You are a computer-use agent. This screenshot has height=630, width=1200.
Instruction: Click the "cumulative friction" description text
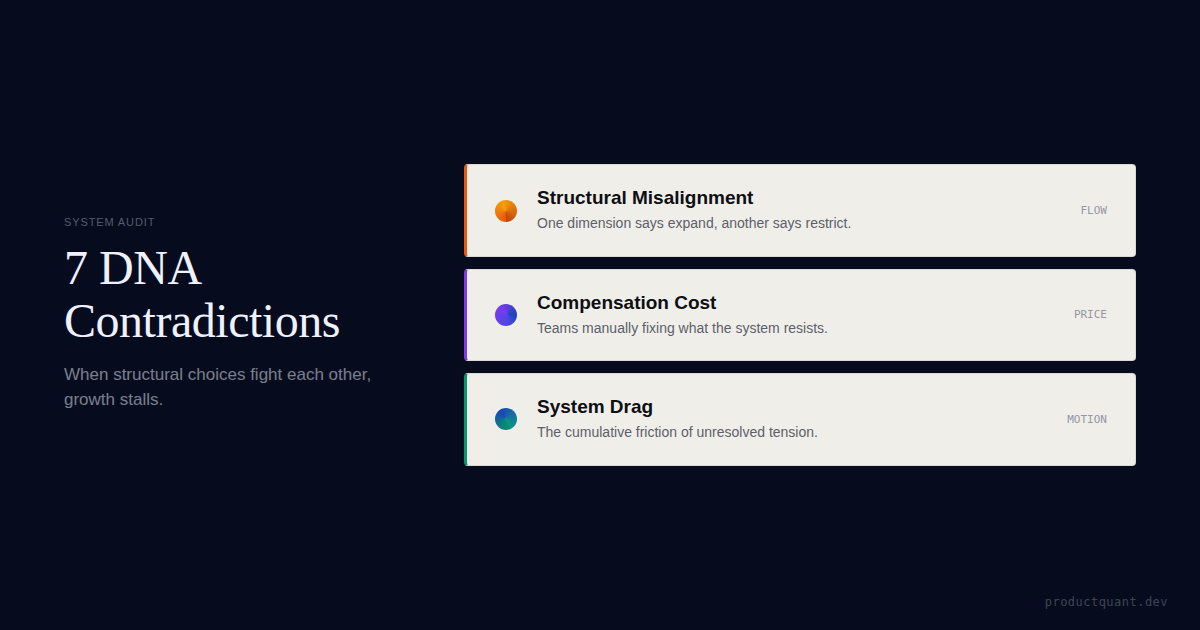click(x=677, y=432)
